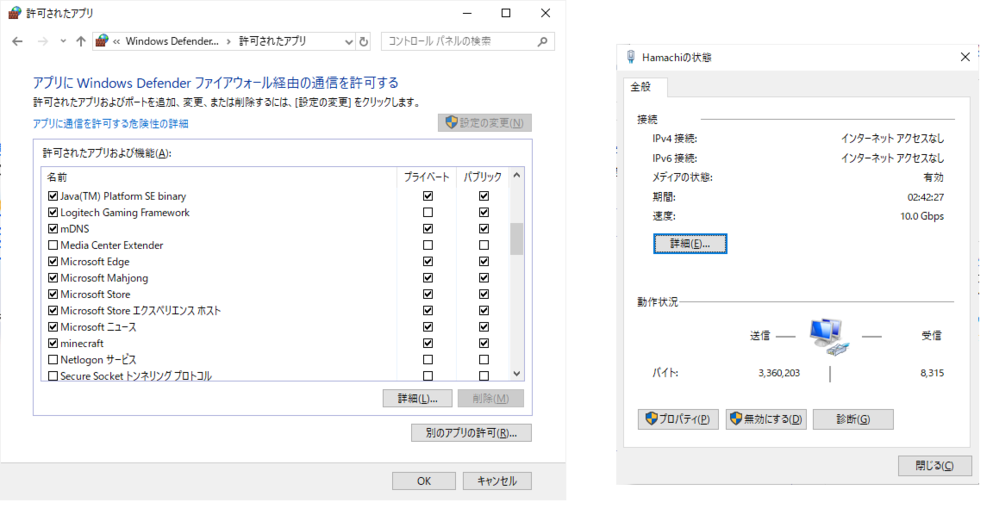Uncheck the minecraft name checkbox
Viewport: 999px width, 521px height.
click(53, 343)
